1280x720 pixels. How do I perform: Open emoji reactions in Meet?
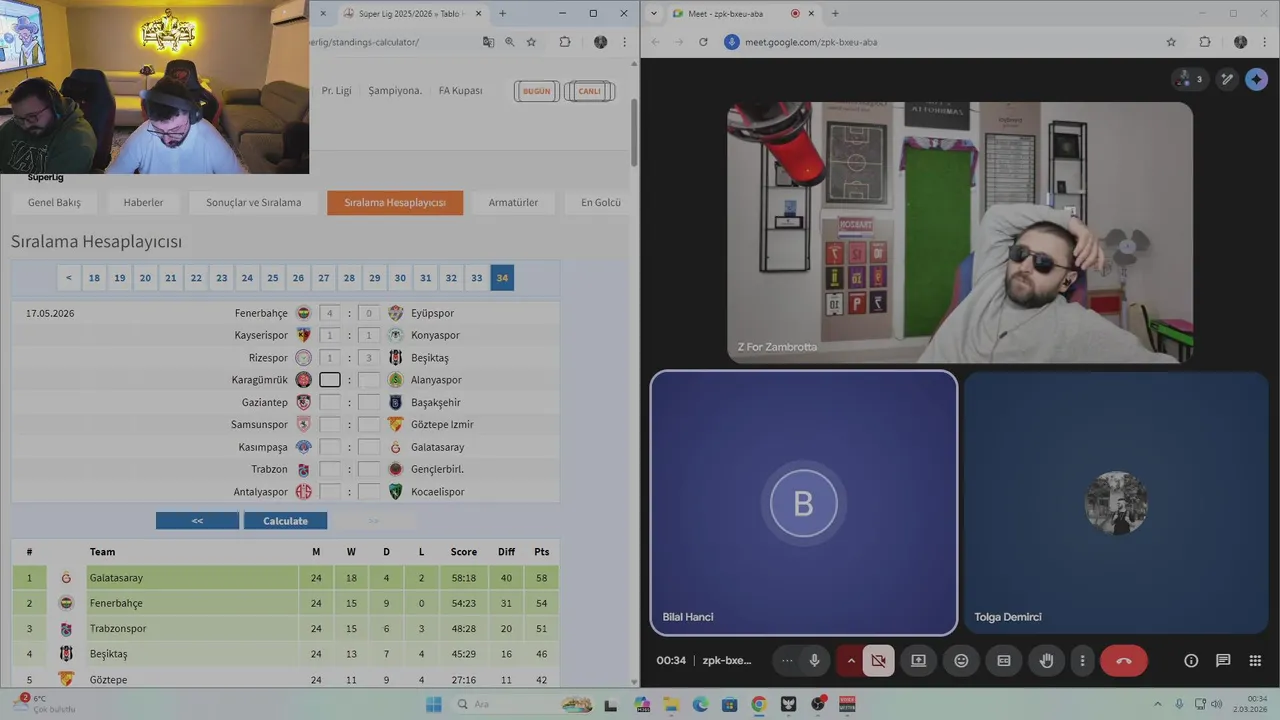coord(961,660)
